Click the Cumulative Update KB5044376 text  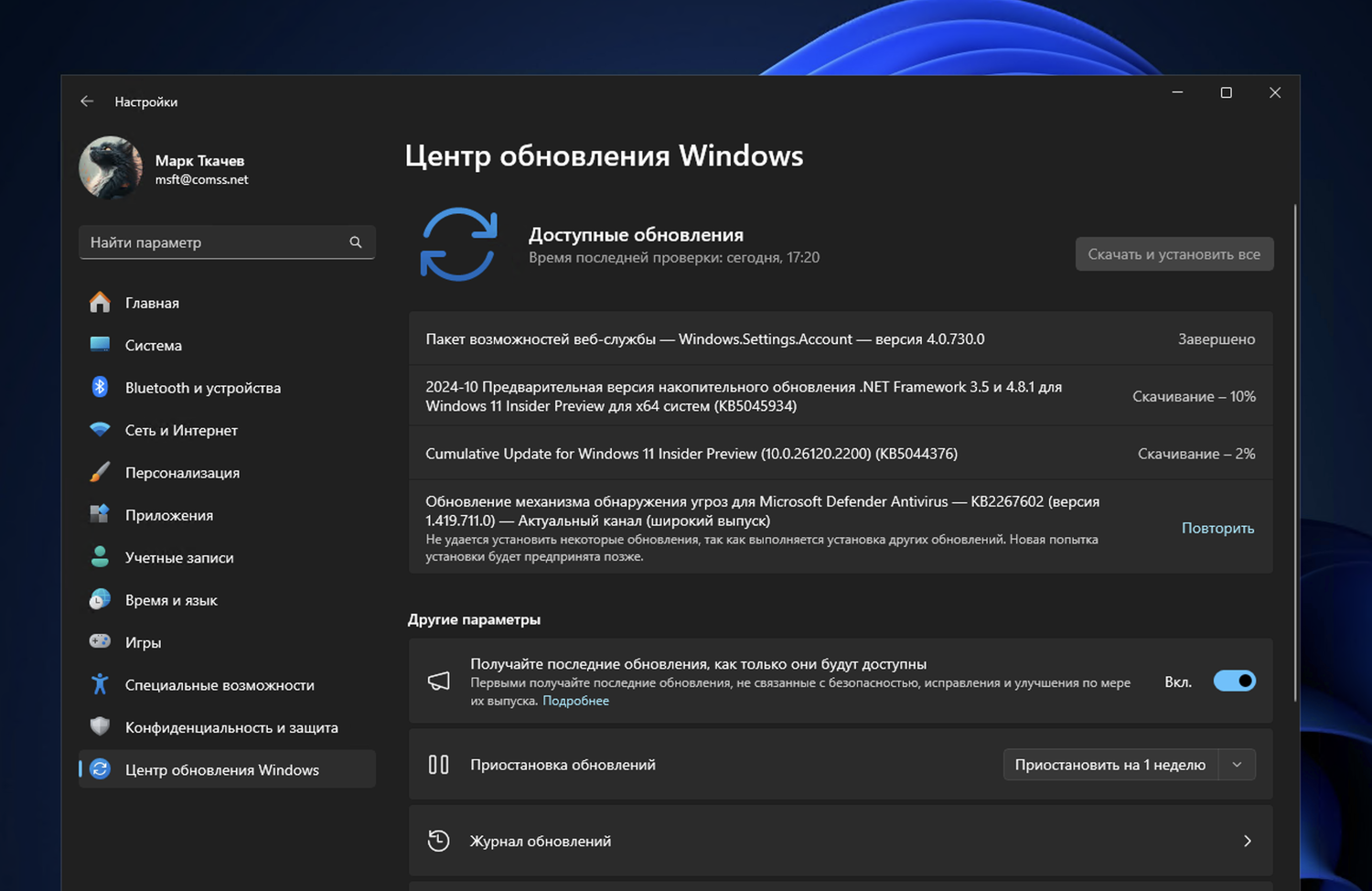[691, 454]
